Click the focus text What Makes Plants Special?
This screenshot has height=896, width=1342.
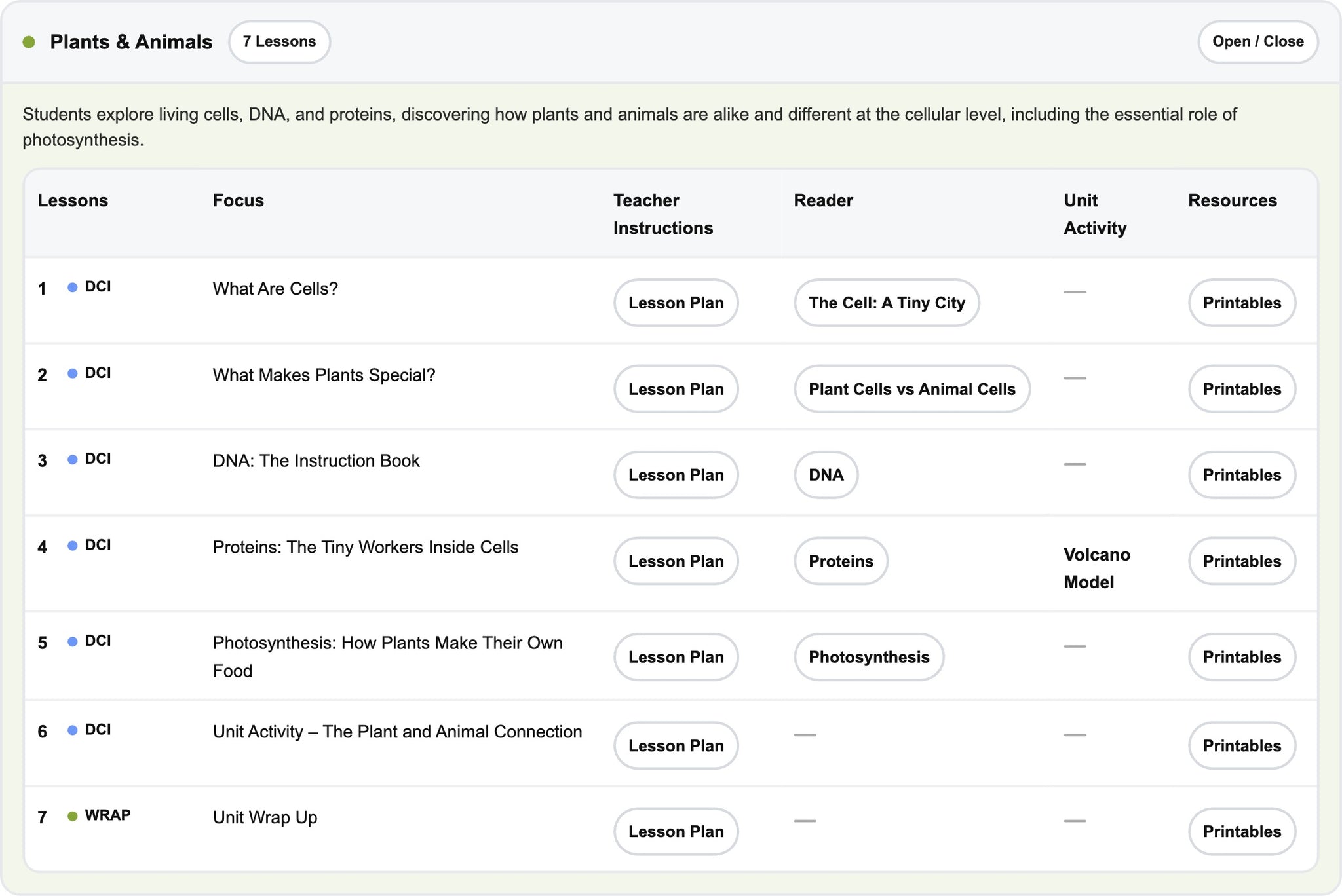point(324,375)
